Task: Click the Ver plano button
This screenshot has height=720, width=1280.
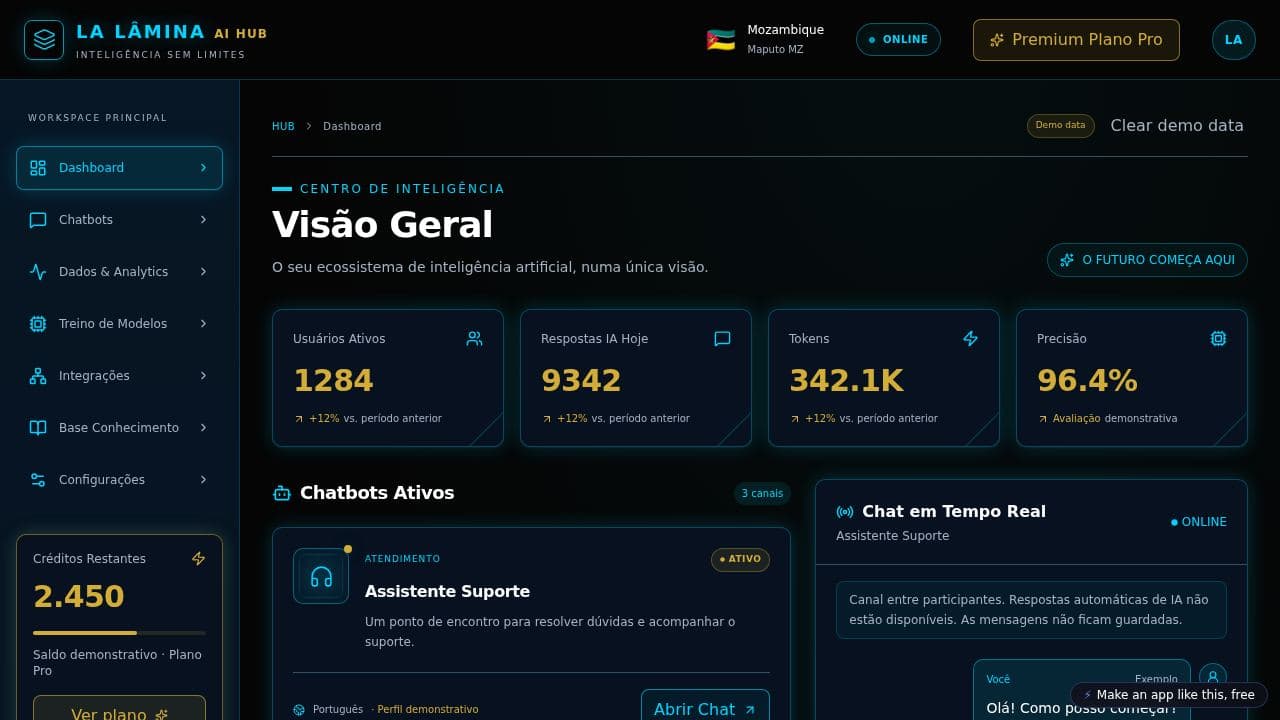Action: point(119,708)
